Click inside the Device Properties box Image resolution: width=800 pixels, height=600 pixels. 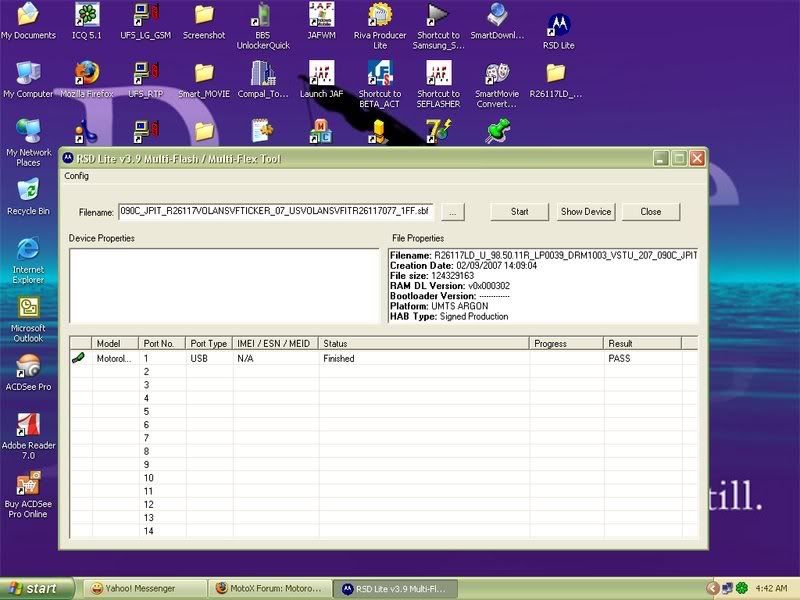(x=224, y=286)
